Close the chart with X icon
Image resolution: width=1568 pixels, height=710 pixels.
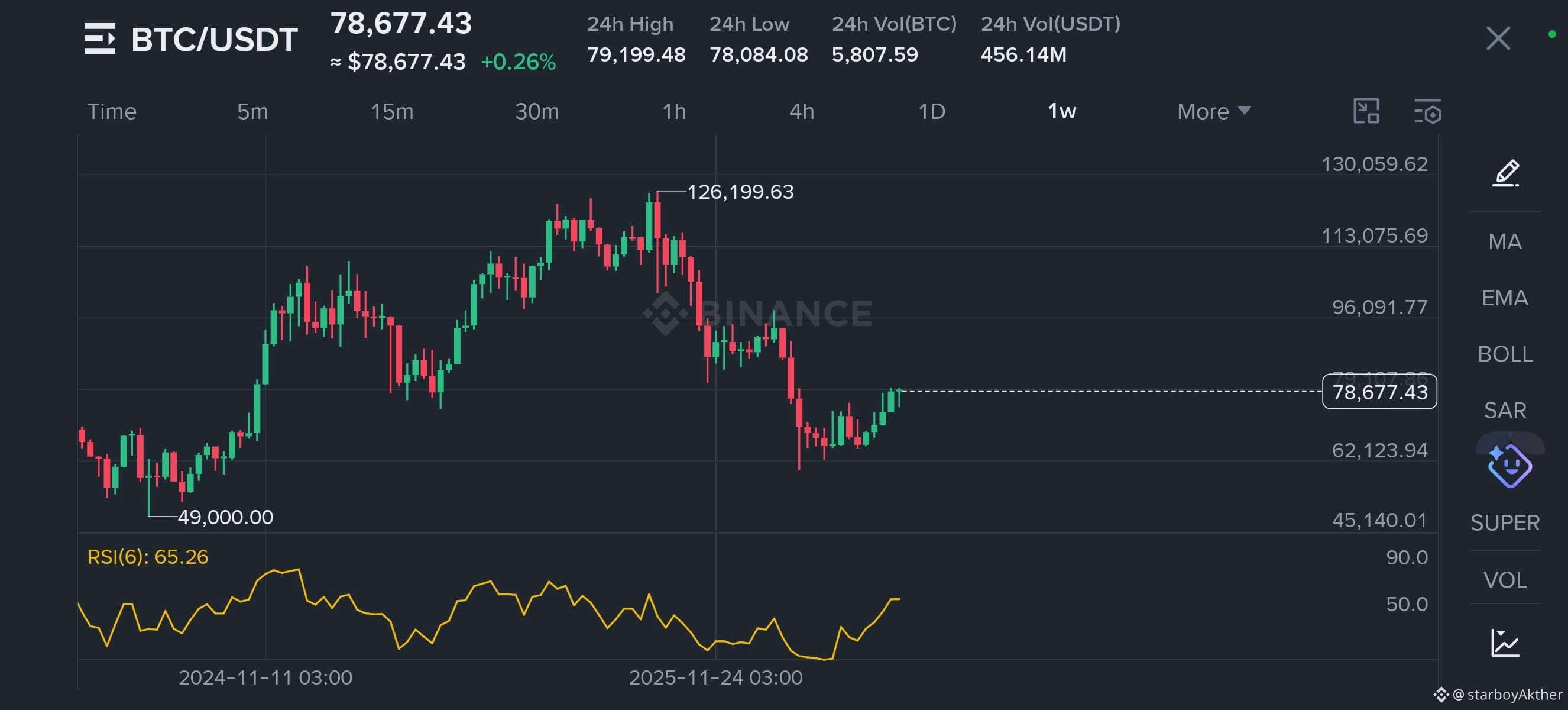1498,38
